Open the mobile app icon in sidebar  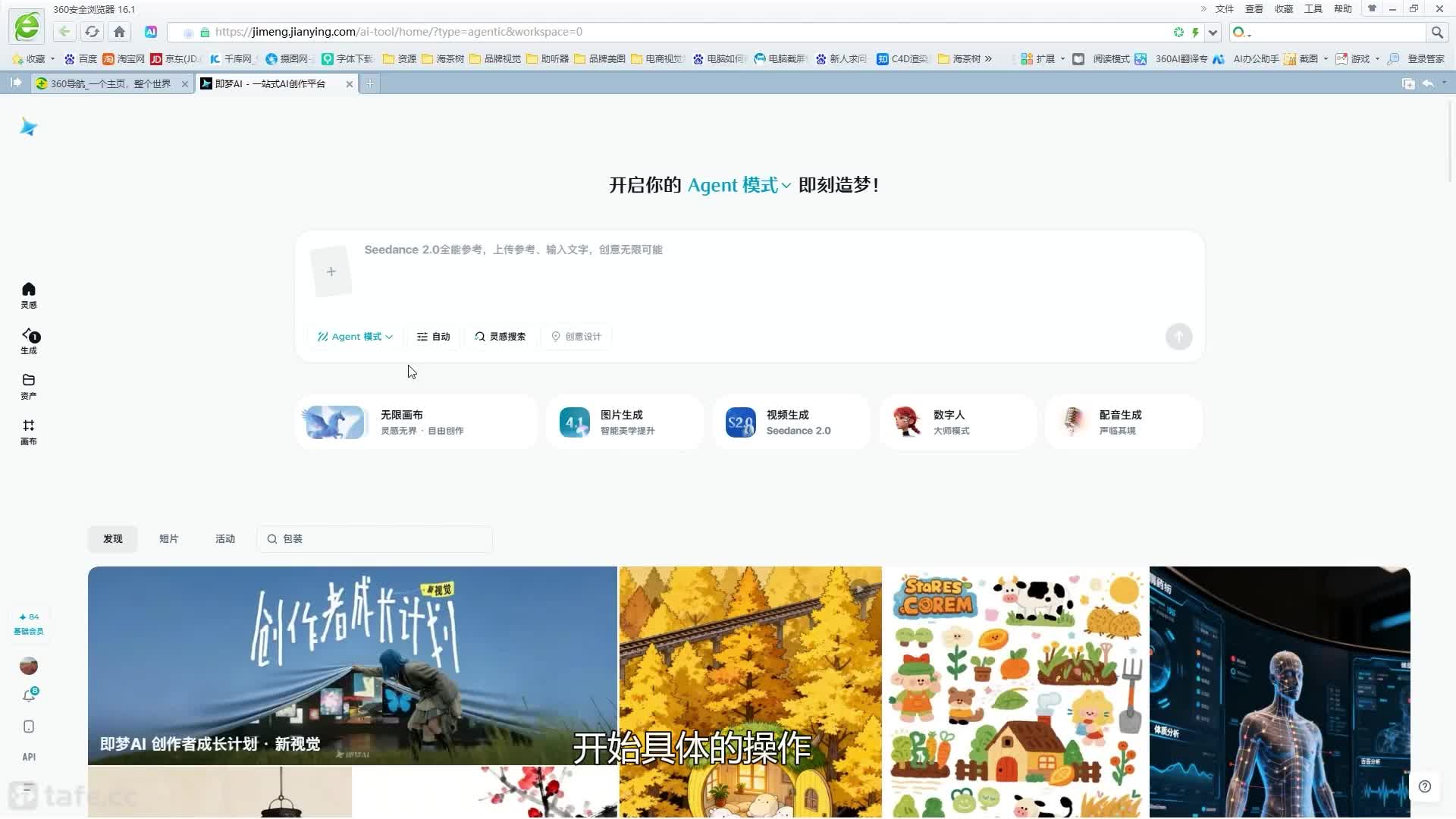(x=29, y=726)
